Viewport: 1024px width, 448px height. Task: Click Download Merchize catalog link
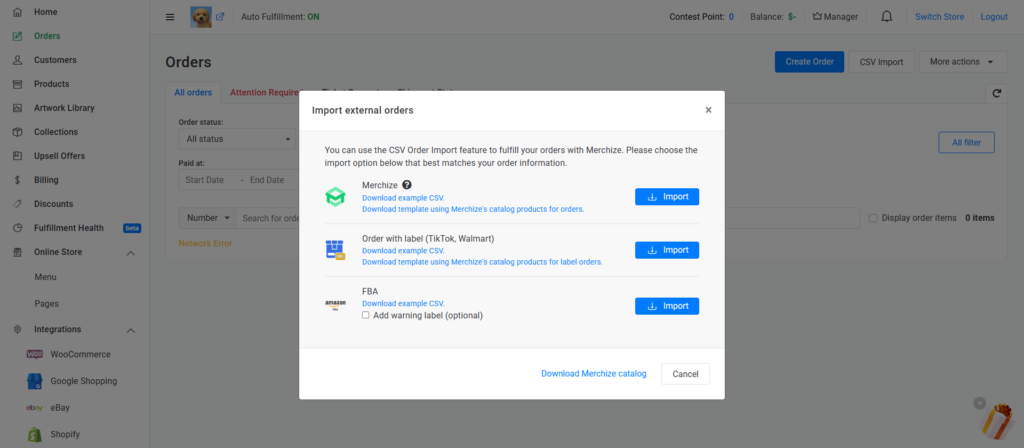594,374
